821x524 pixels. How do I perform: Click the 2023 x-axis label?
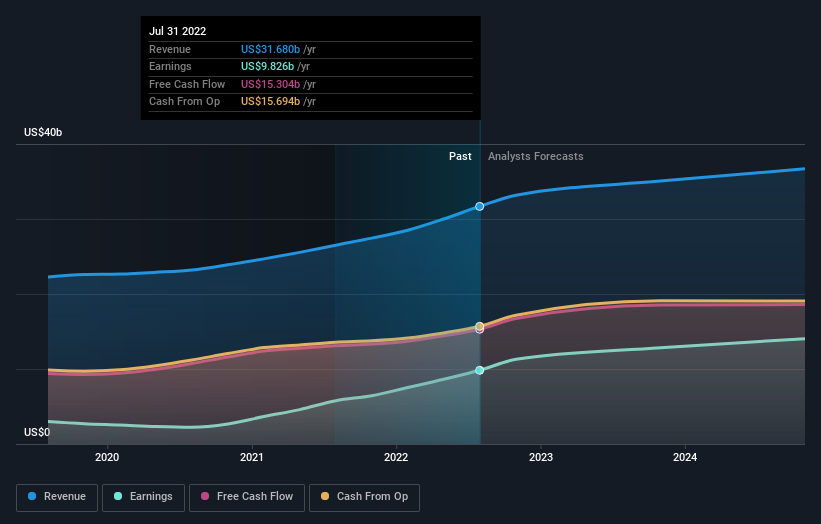tap(541, 458)
